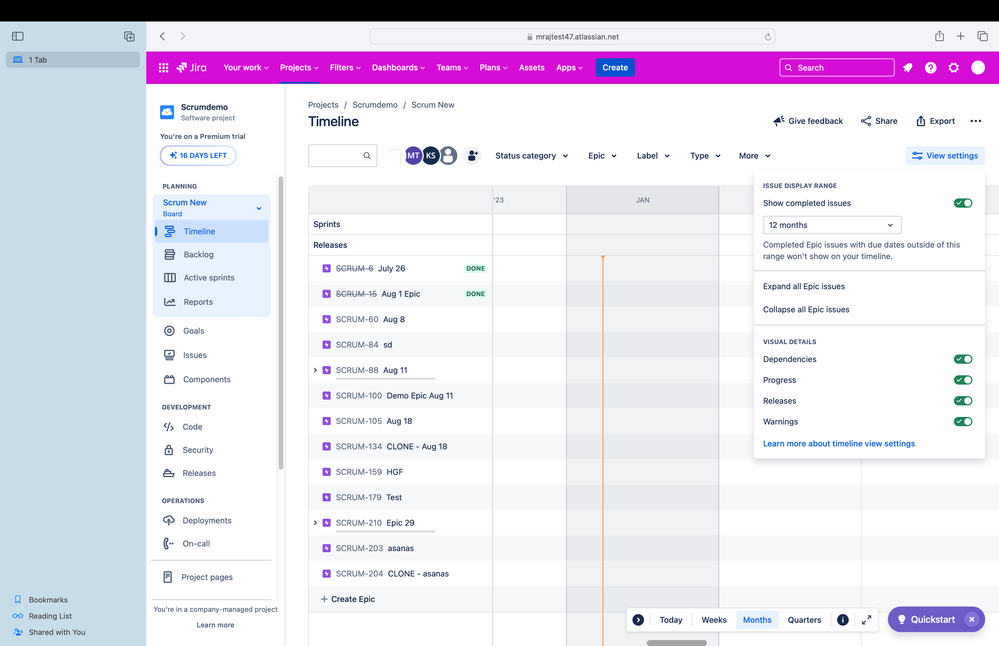The height and width of the screenshot is (646, 999).
Task: Open Plans menu
Action: [493, 68]
